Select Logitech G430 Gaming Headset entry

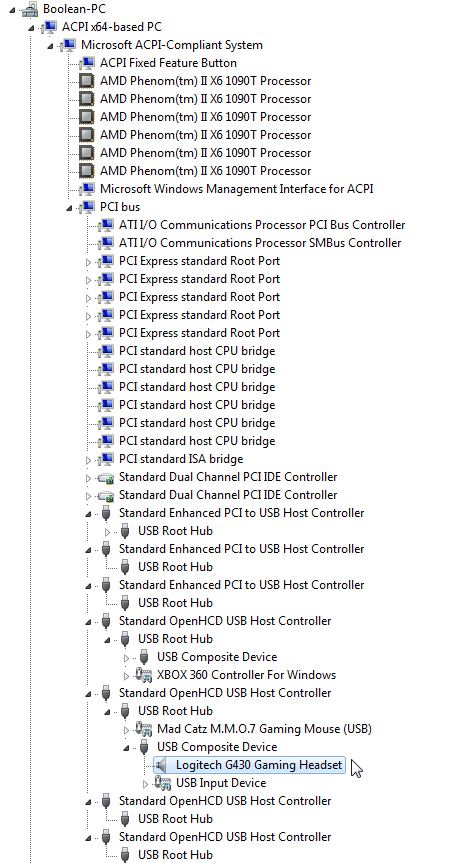[259, 765]
